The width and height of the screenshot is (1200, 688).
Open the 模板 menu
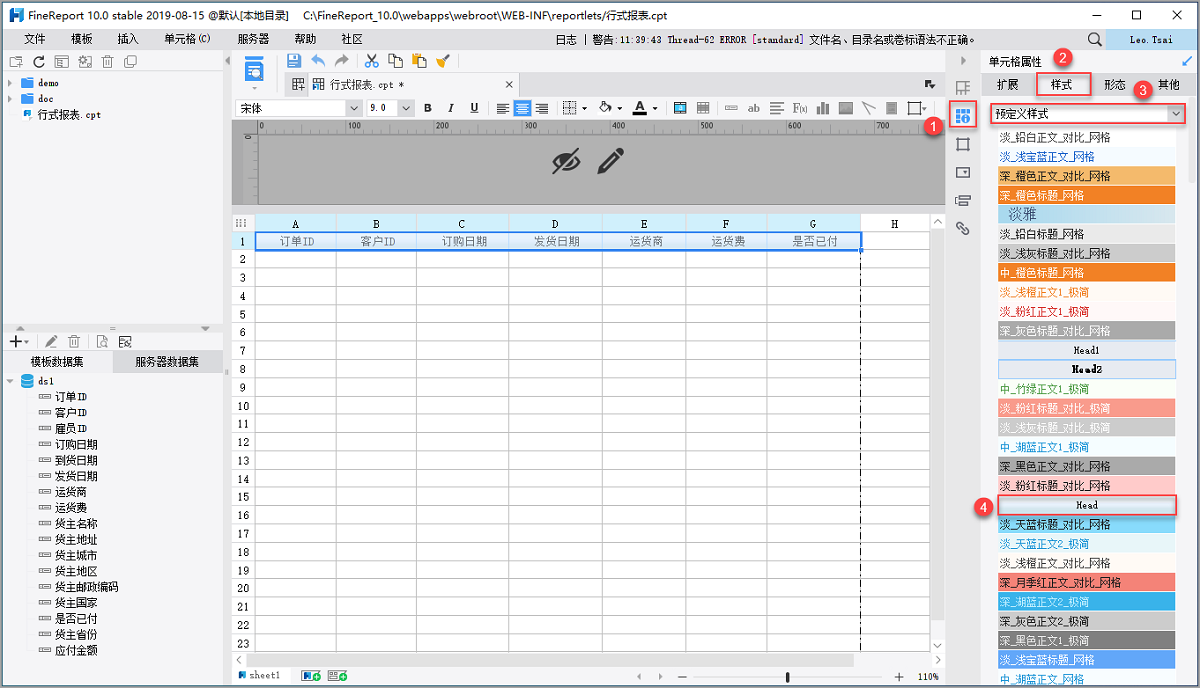pos(82,39)
